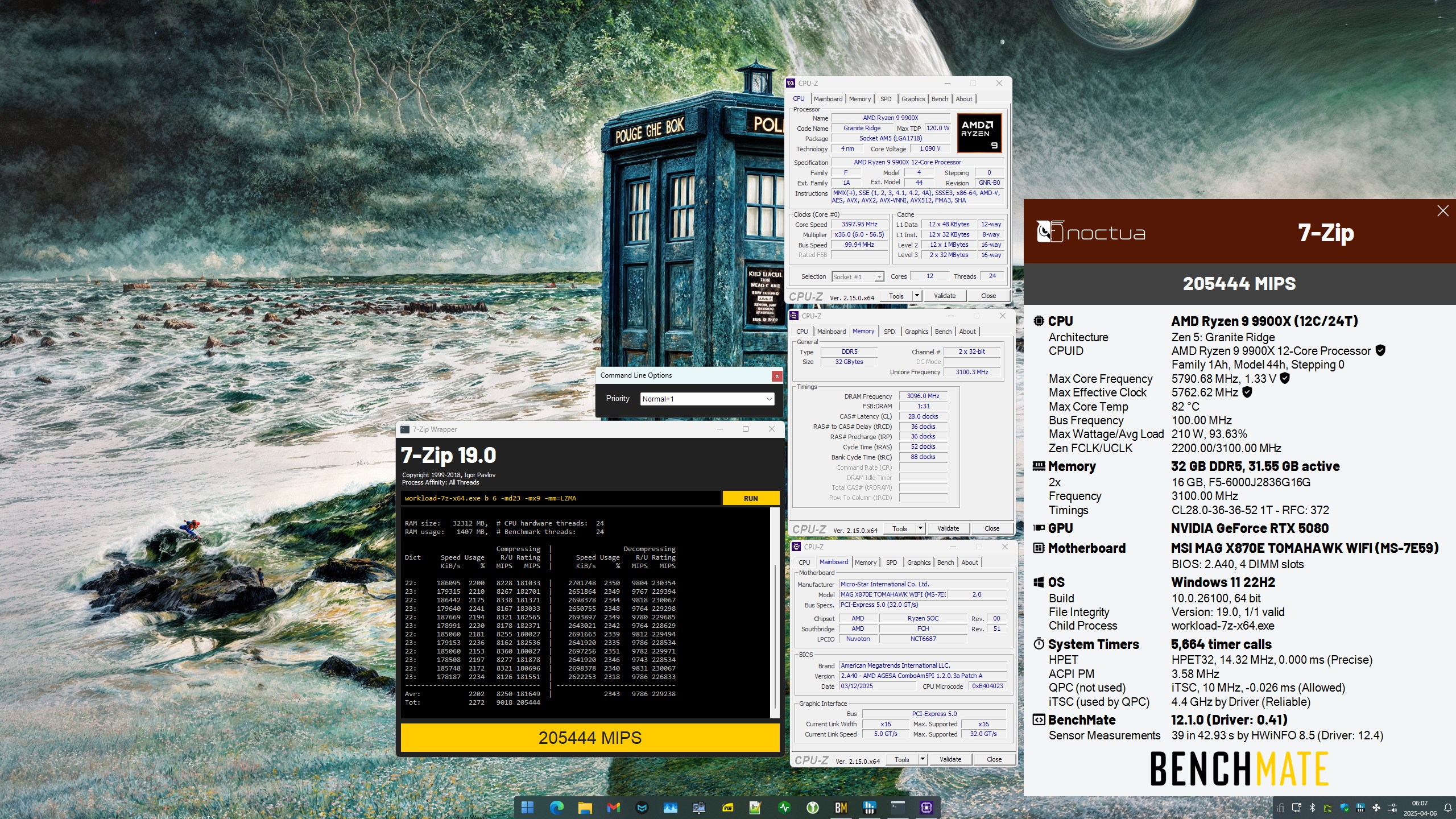Image resolution: width=1456 pixels, height=819 pixels.
Task: Open the Windows Security shield tray icon
Action: coord(1345,808)
